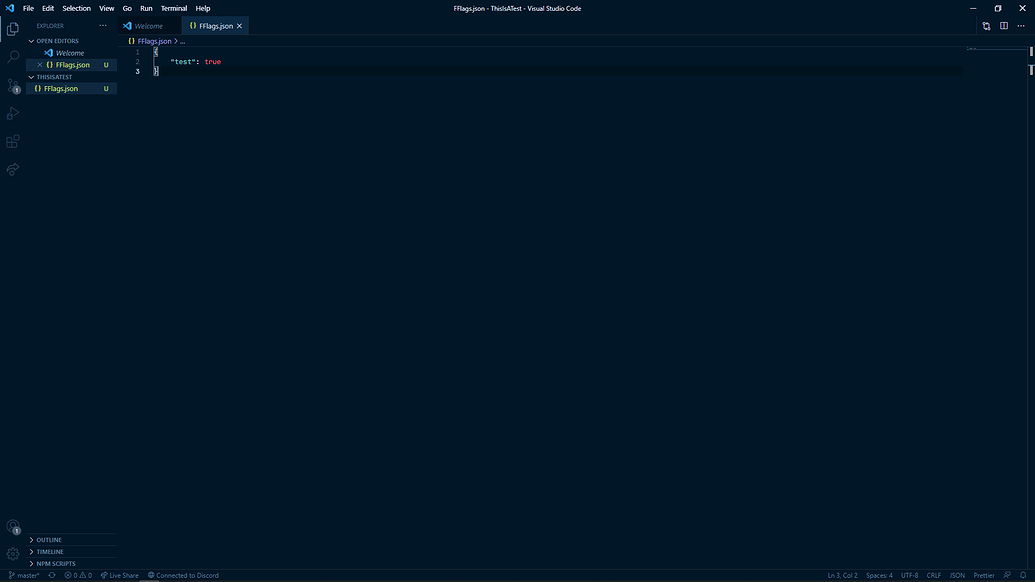Click line number 1 in the gutter

[x=137, y=52]
